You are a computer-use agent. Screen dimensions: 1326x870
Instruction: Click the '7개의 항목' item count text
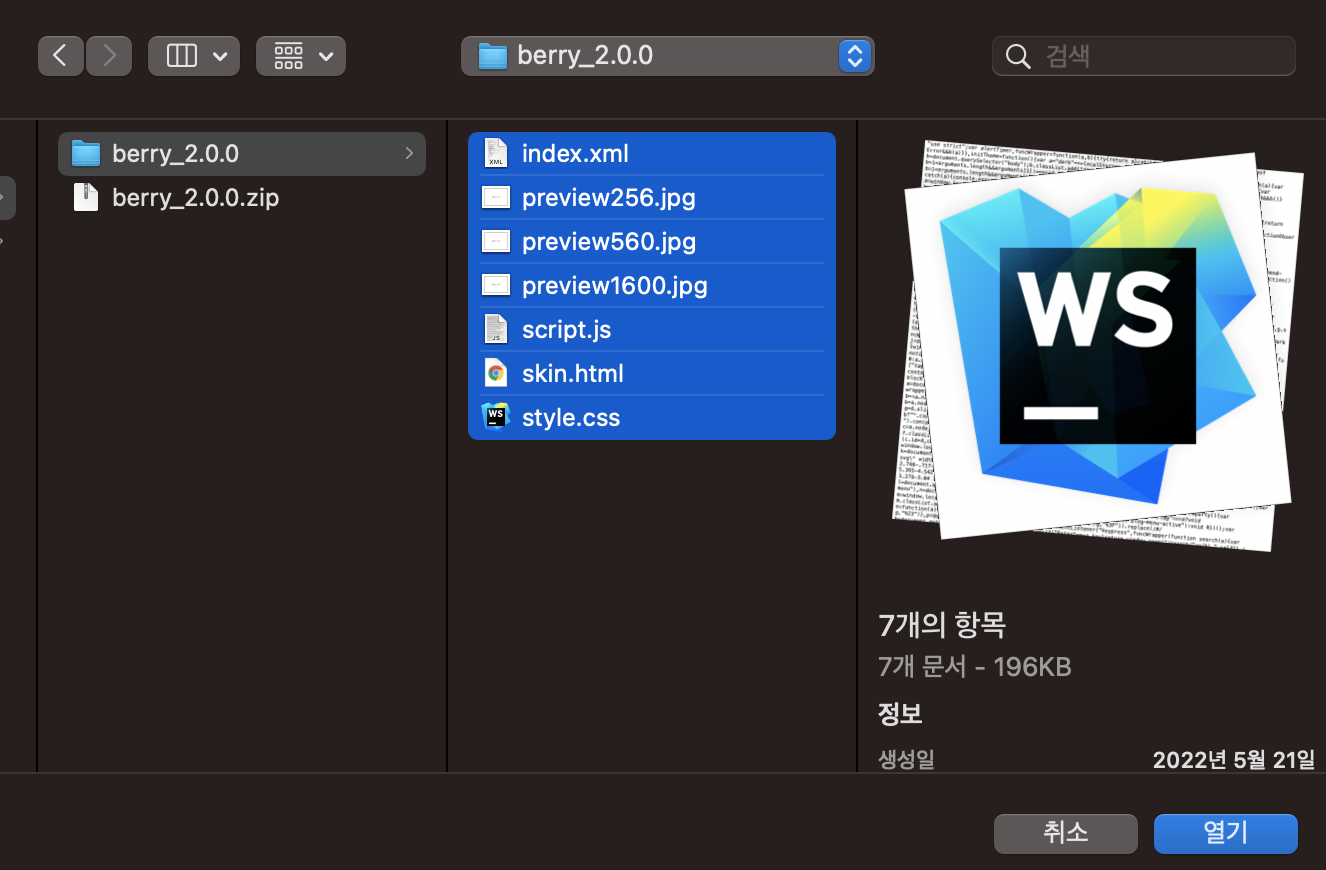click(941, 626)
